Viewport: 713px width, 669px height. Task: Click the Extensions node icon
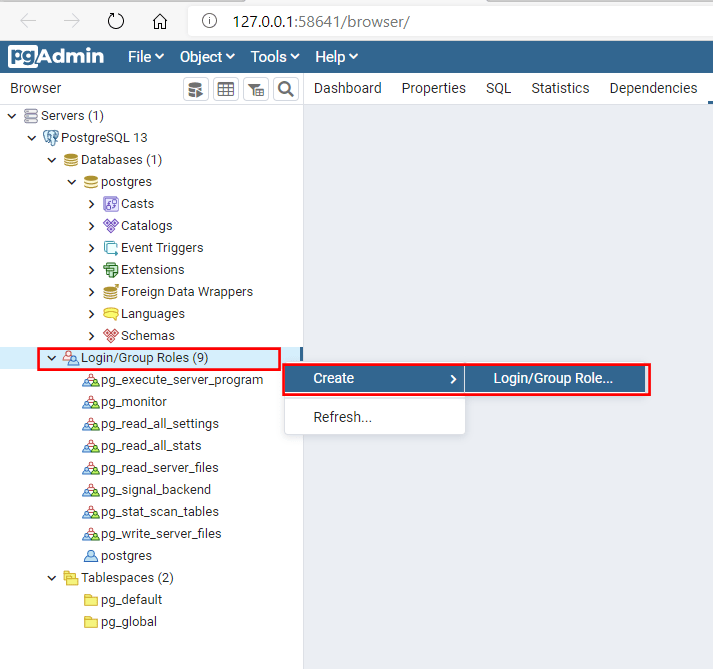point(110,270)
